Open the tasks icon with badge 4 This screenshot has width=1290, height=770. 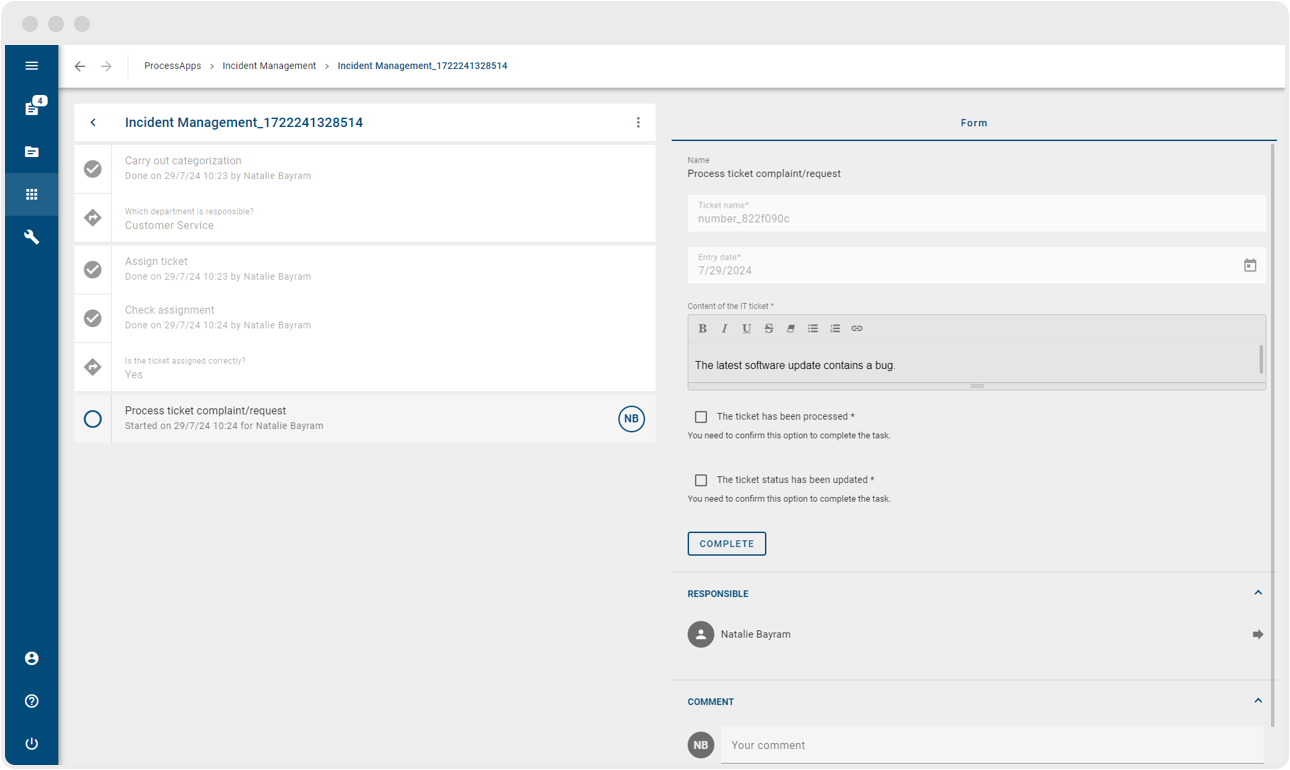(x=33, y=107)
